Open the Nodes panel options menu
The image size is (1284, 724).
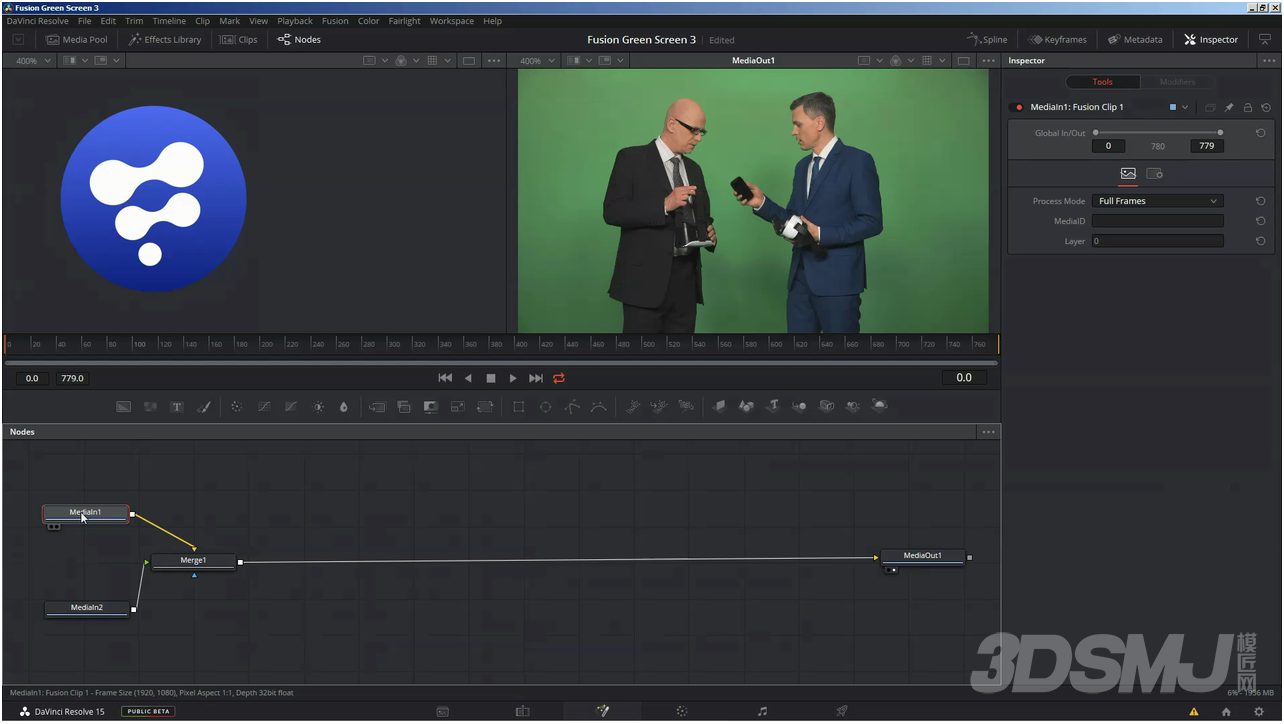coord(988,432)
